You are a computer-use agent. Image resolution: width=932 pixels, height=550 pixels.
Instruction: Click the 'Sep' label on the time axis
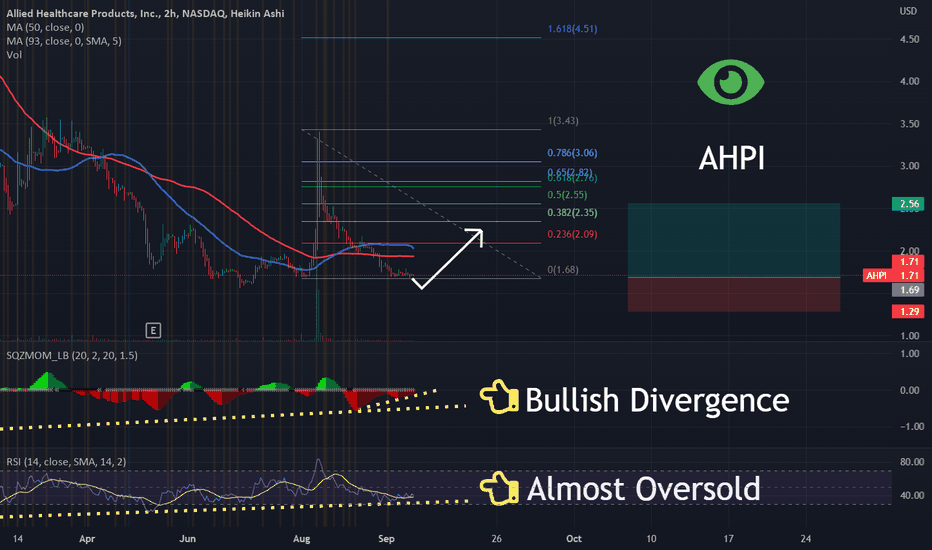(386, 539)
